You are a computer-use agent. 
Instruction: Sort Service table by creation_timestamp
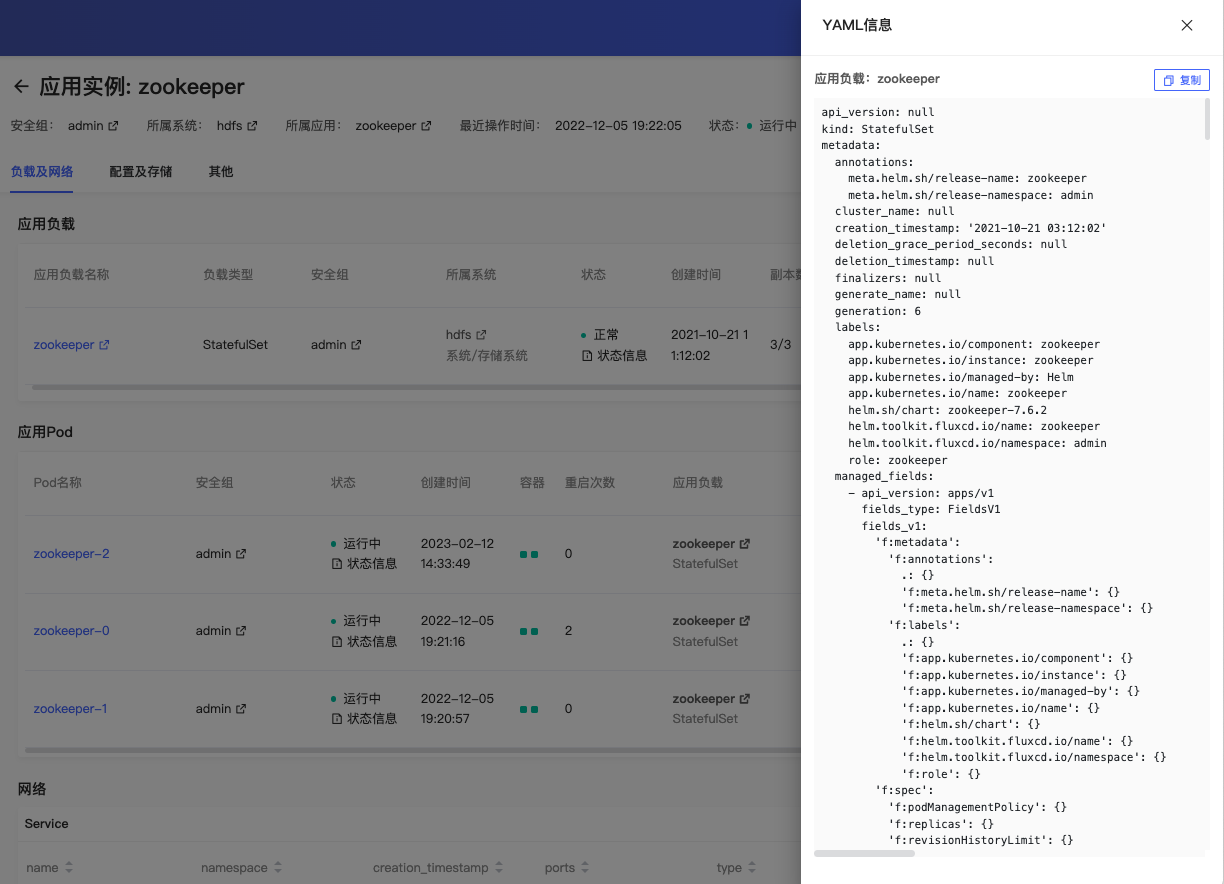click(498, 868)
